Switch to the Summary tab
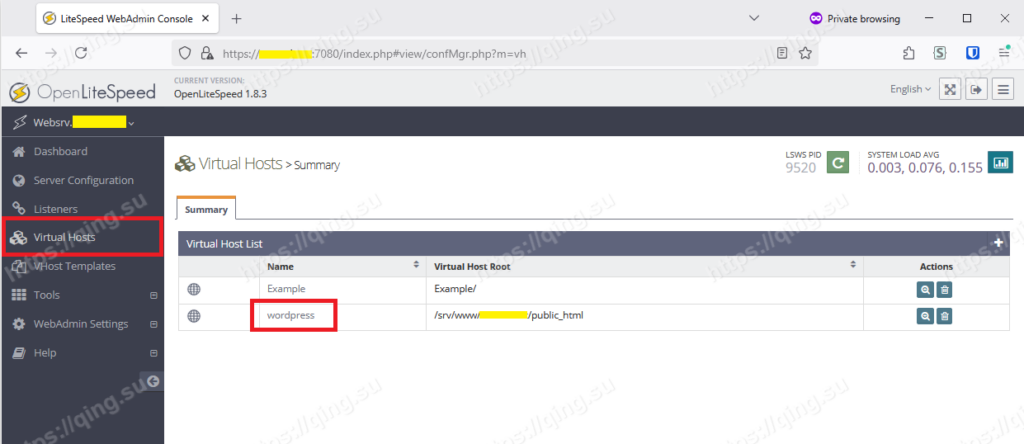The width and height of the screenshot is (1024, 444). click(206, 210)
